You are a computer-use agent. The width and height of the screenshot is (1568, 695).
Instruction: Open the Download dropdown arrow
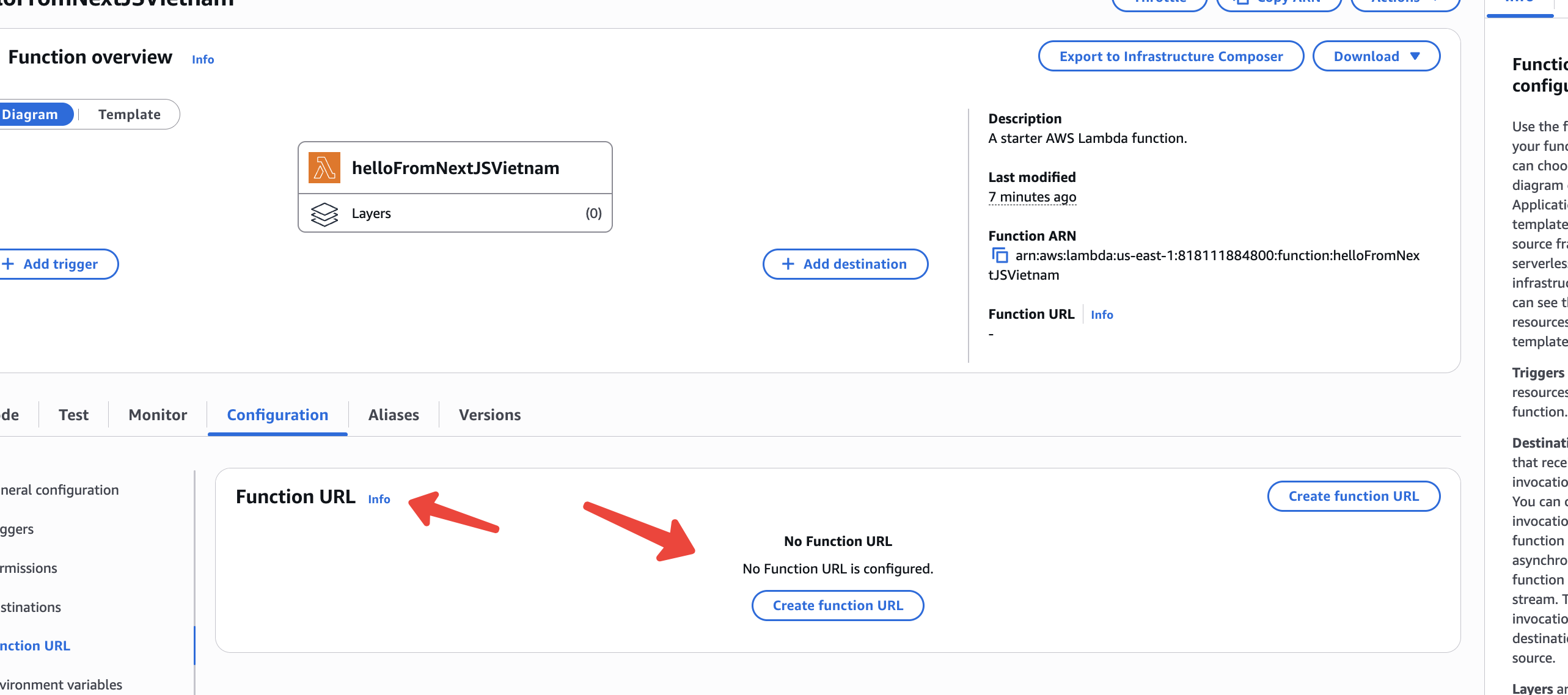(1415, 56)
